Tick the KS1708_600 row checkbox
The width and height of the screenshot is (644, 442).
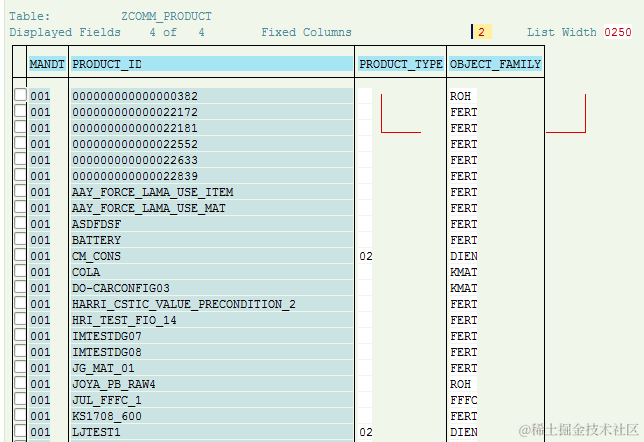pyautogui.click(x=21, y=415)
